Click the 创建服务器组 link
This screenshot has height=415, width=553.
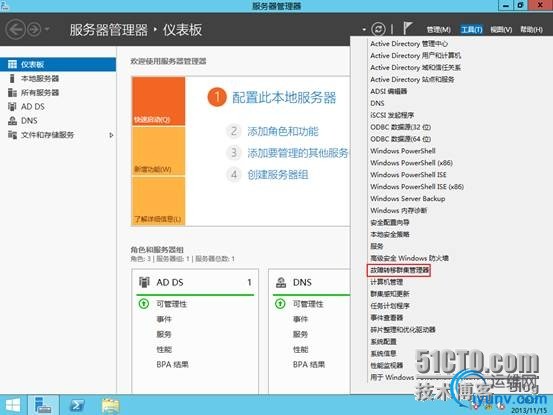[278, 175]
